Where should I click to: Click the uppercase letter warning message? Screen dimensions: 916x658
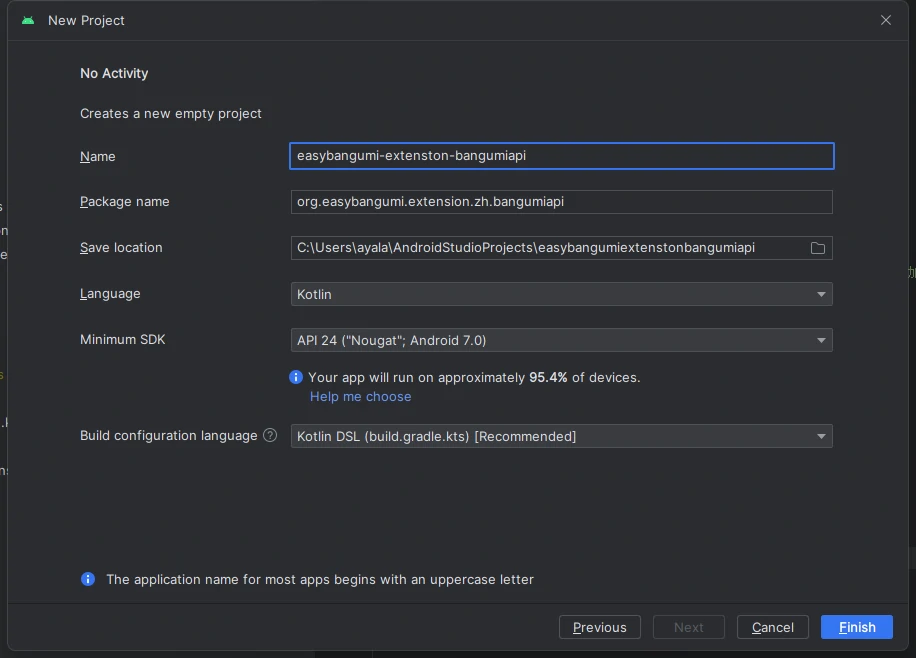point(320,580)
